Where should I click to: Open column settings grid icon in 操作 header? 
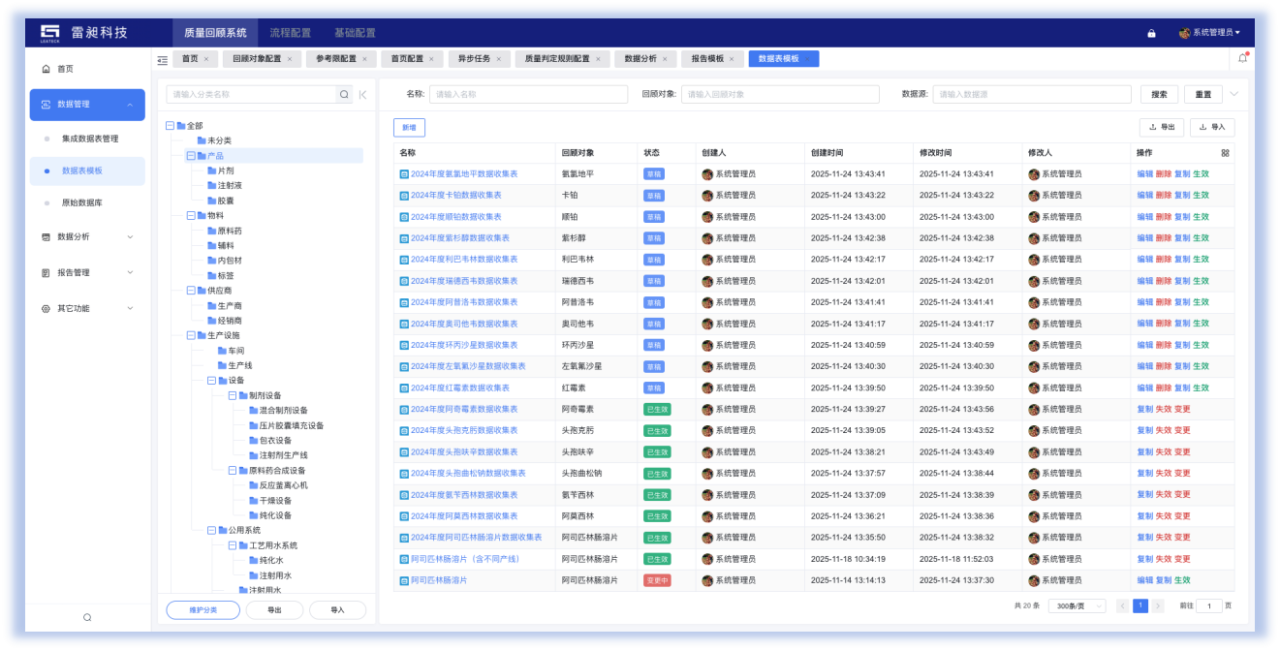tap(1225, 153)
